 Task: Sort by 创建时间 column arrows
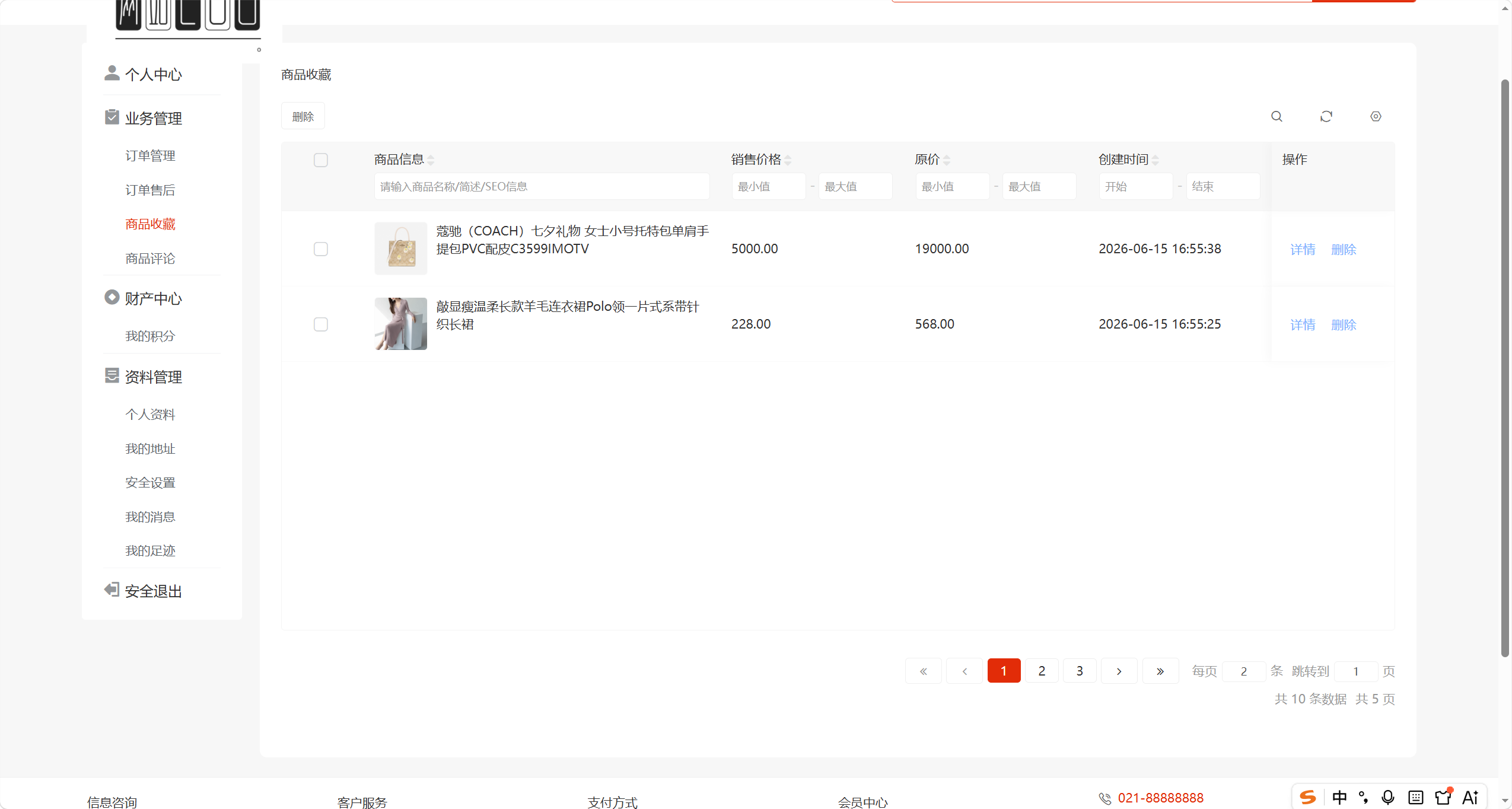tap(1156, 160)
